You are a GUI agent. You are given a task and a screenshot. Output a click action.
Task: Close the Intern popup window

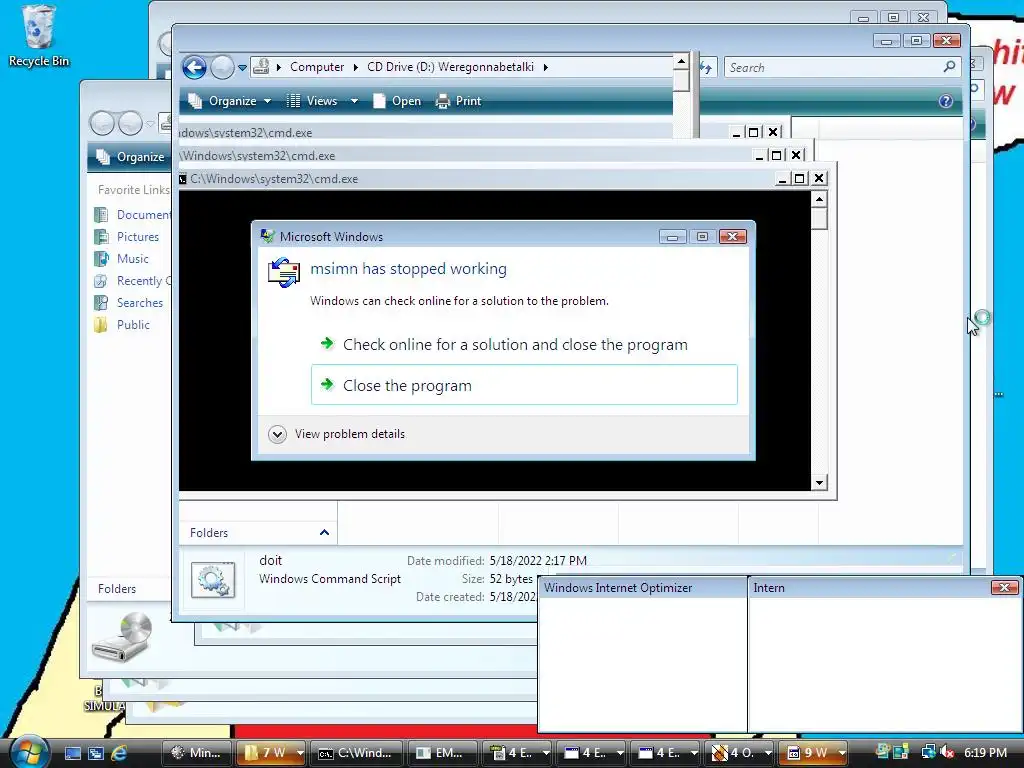pyautogui.click(x=1004, y=588)
